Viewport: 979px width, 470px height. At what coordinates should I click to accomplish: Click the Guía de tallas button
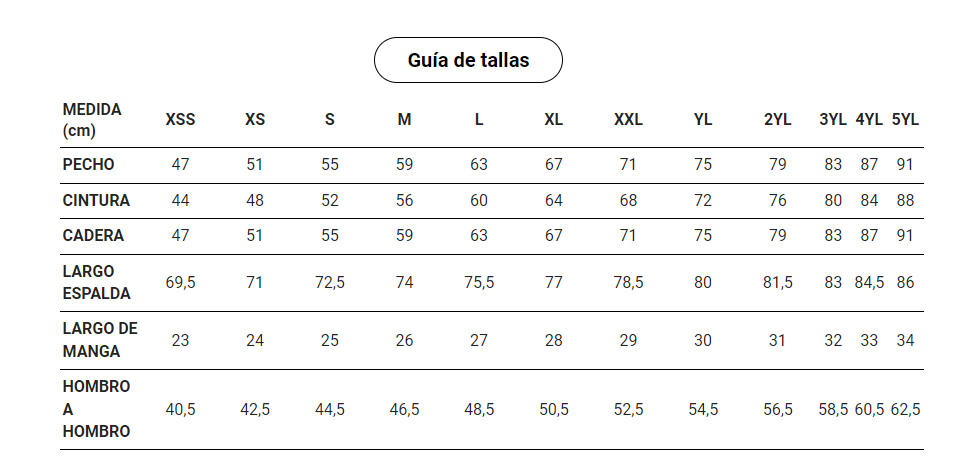click(468, 60)
